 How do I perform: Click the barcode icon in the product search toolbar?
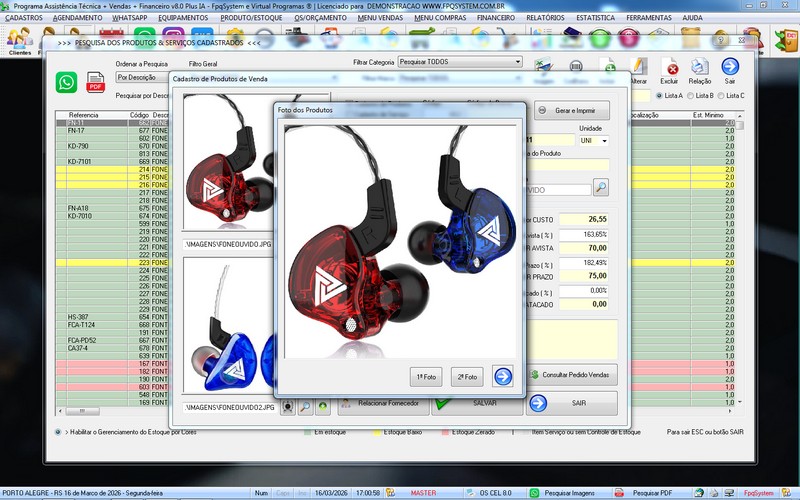[x=576, y=66]
